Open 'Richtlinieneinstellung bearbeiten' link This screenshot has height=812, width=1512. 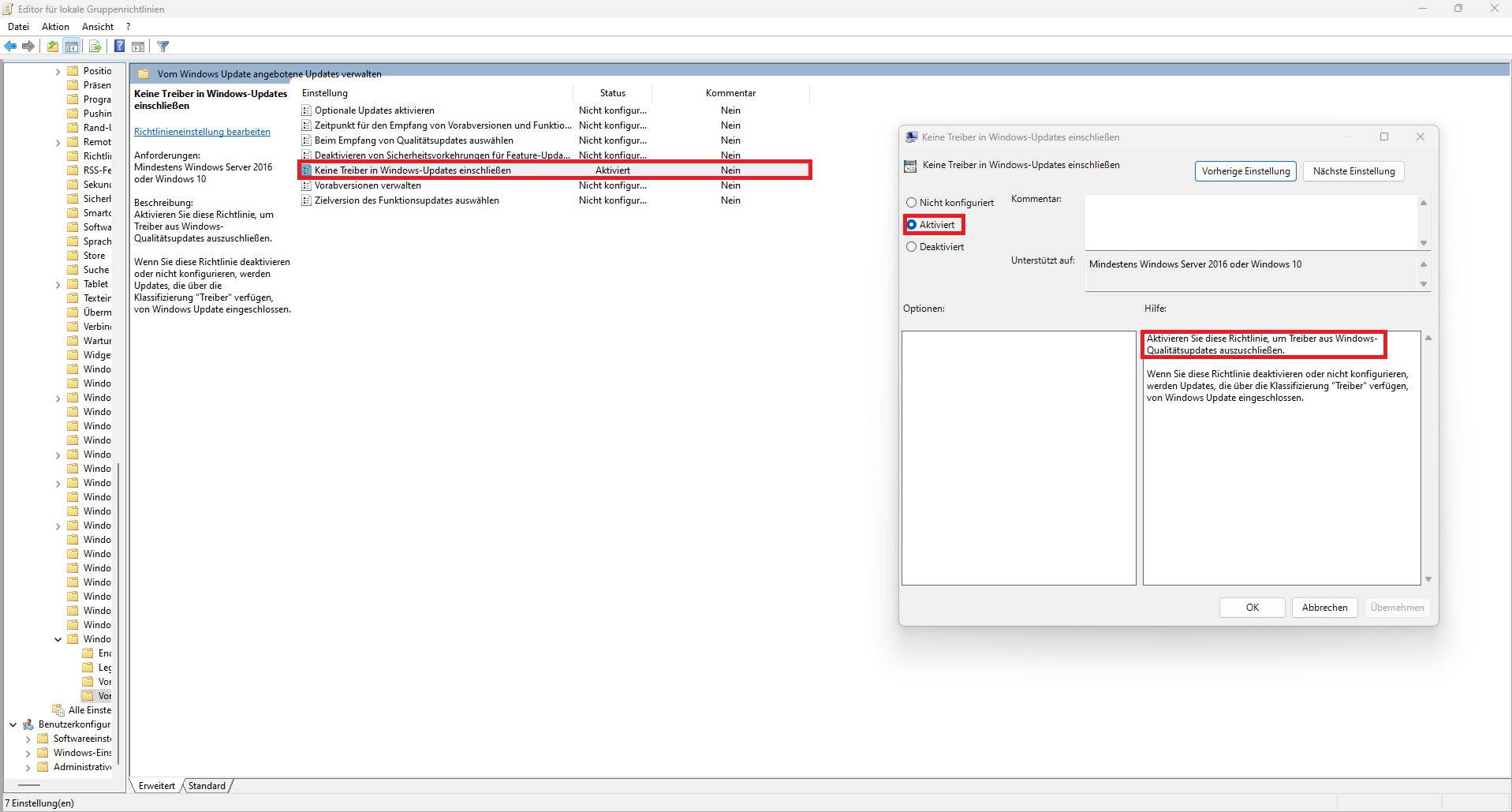(202, 132)
